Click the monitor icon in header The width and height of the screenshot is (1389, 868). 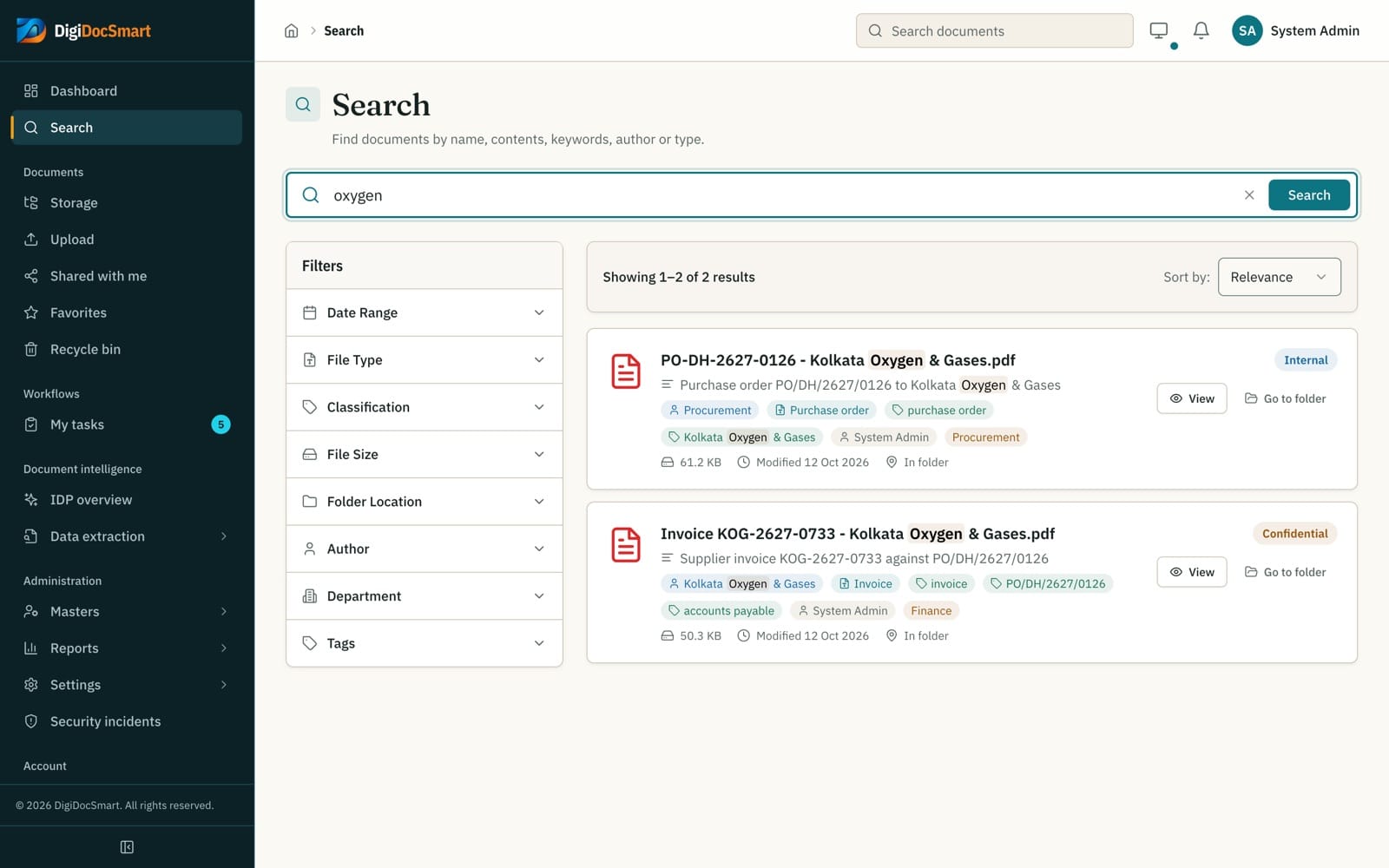point(1159,30)
